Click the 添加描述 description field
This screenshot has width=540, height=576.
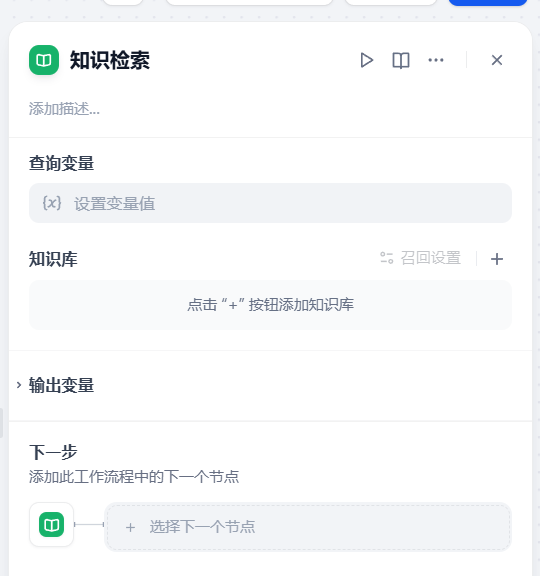coord(64,109)
